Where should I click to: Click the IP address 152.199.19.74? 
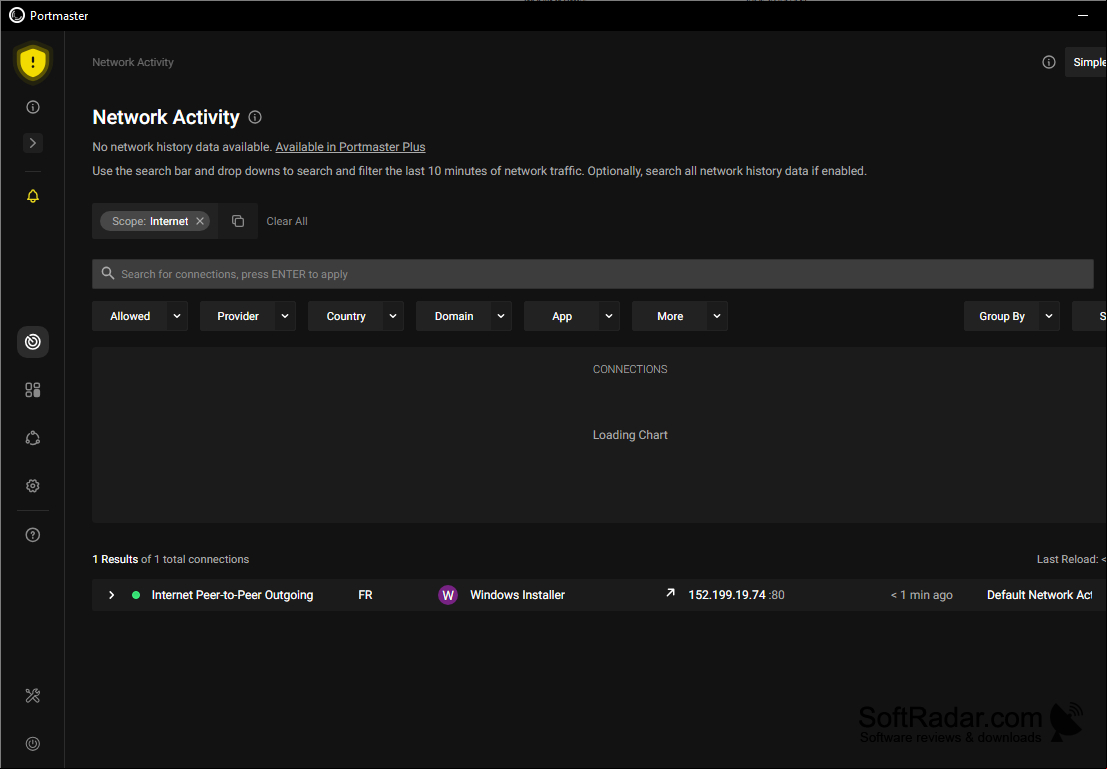(x=727, y=595)
